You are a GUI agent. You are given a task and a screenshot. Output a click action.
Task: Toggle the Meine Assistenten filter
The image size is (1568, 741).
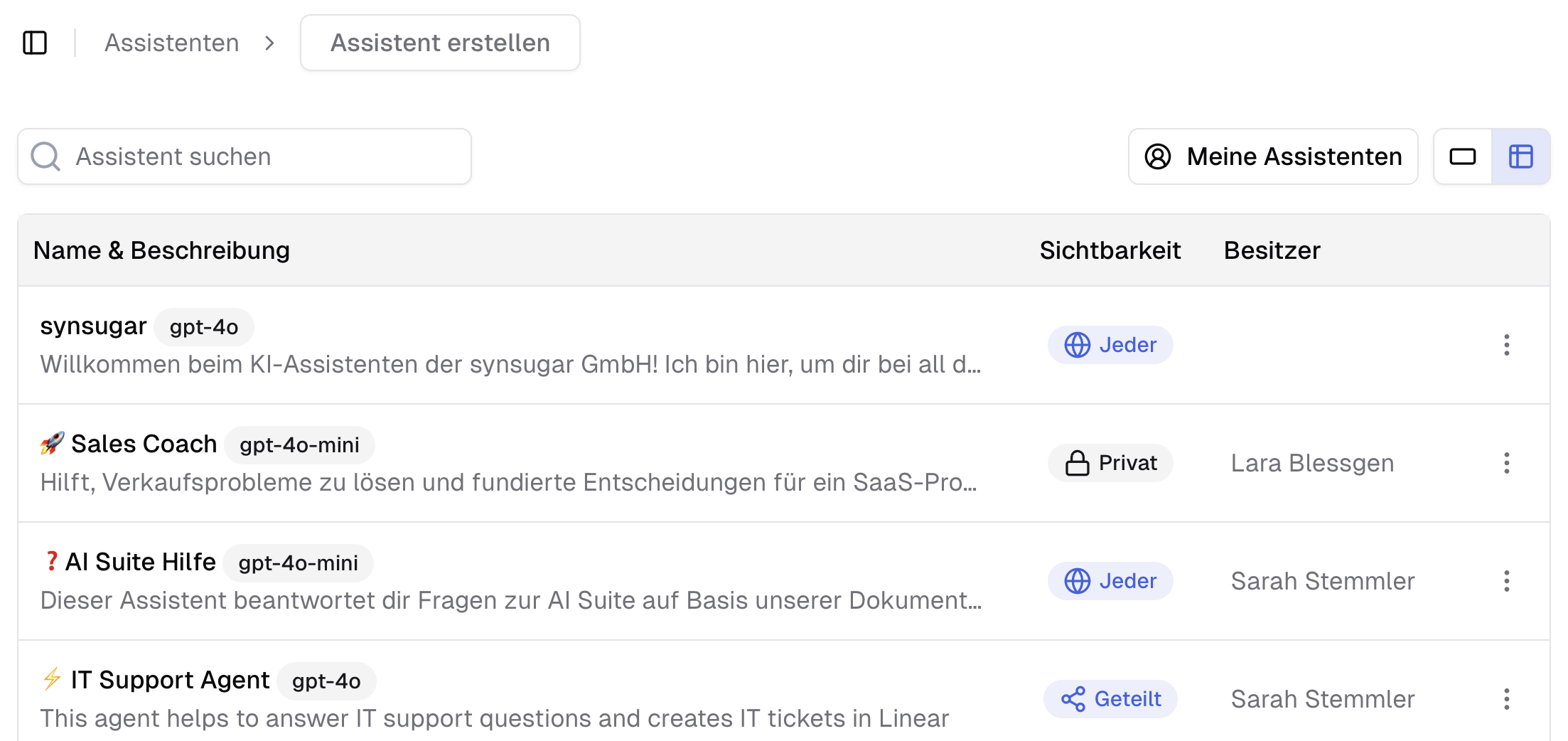[1273, 156]
